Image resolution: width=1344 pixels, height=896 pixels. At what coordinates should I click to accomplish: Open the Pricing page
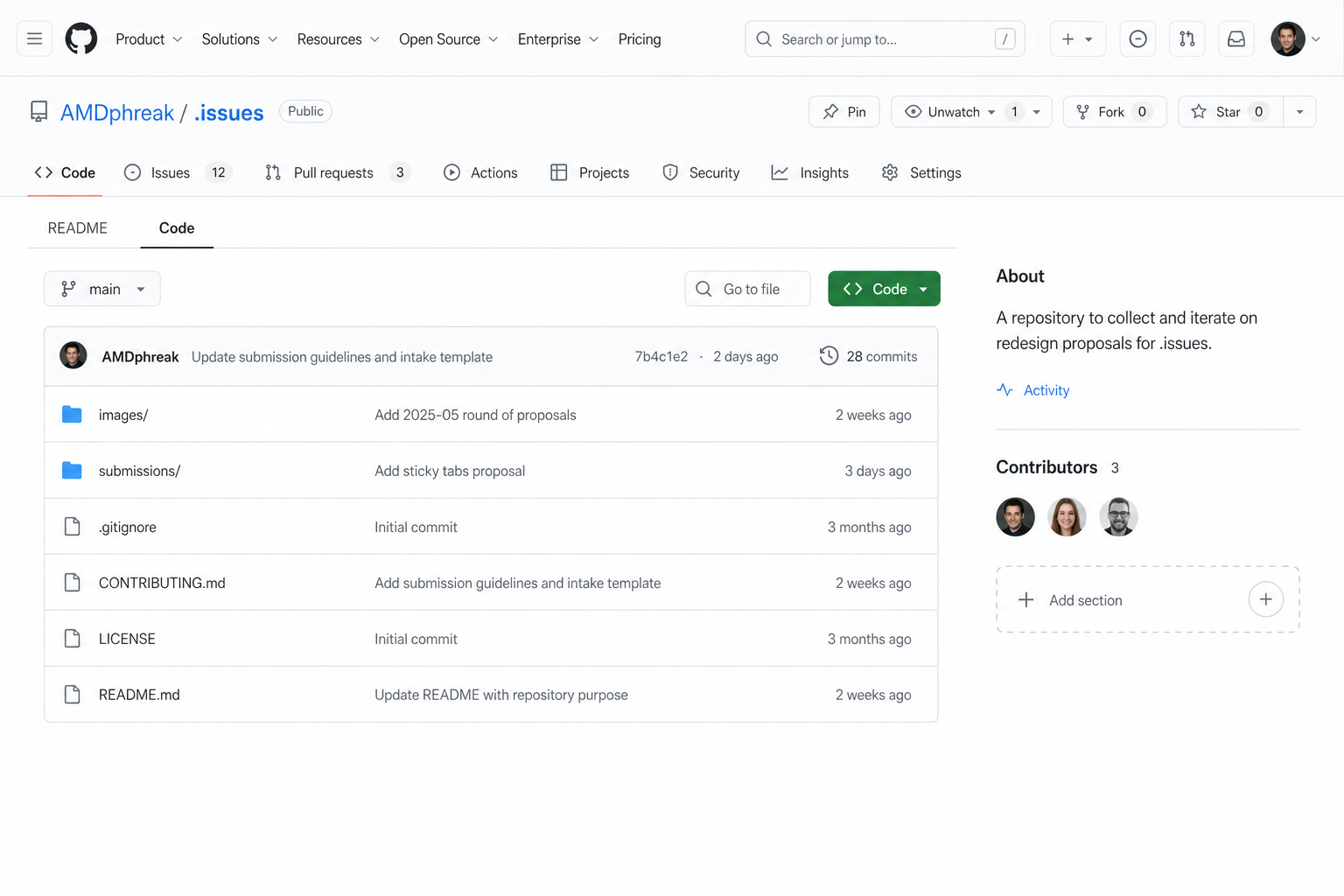click(640, 39)
